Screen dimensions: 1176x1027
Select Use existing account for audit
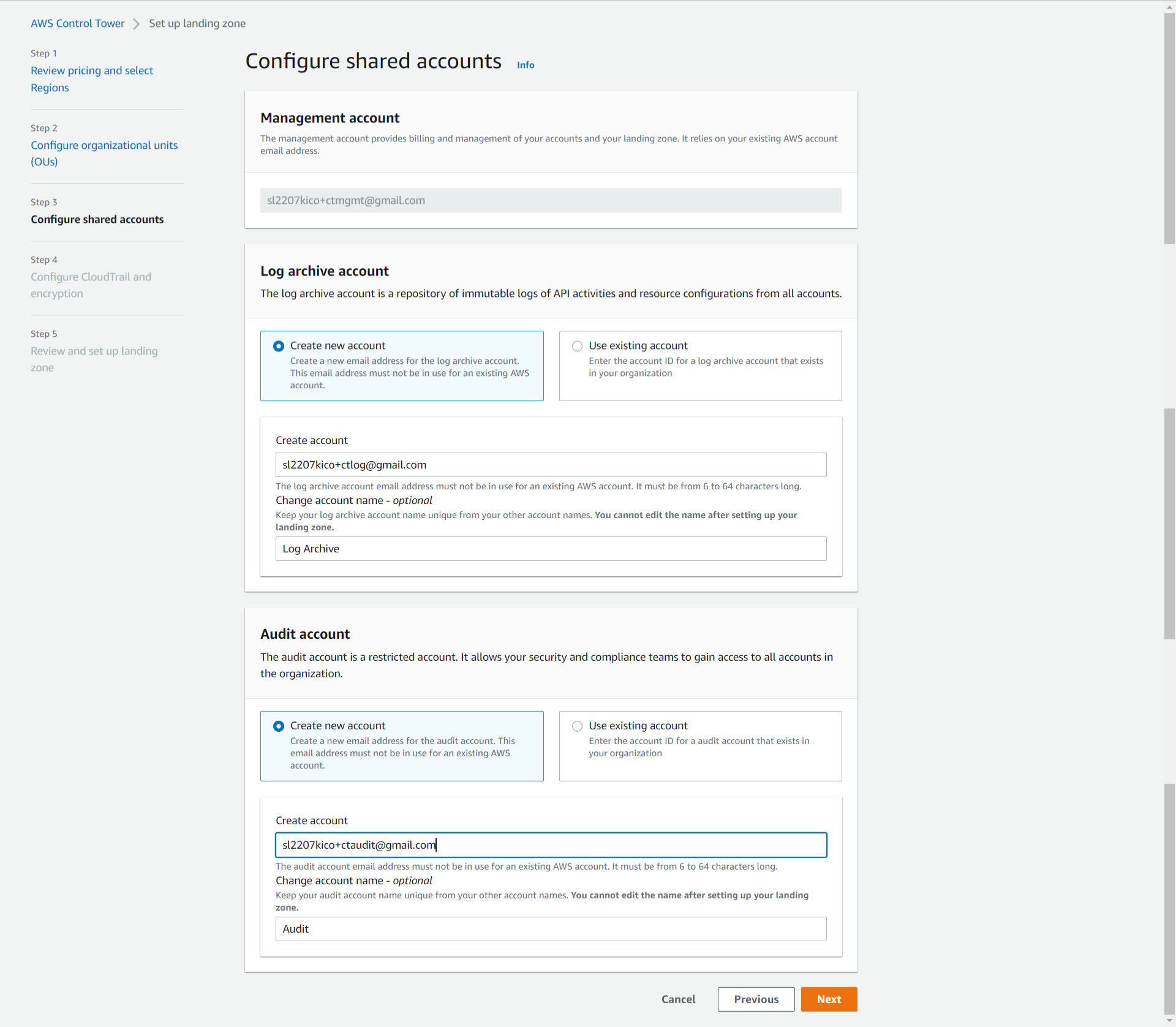click(577, 726)
